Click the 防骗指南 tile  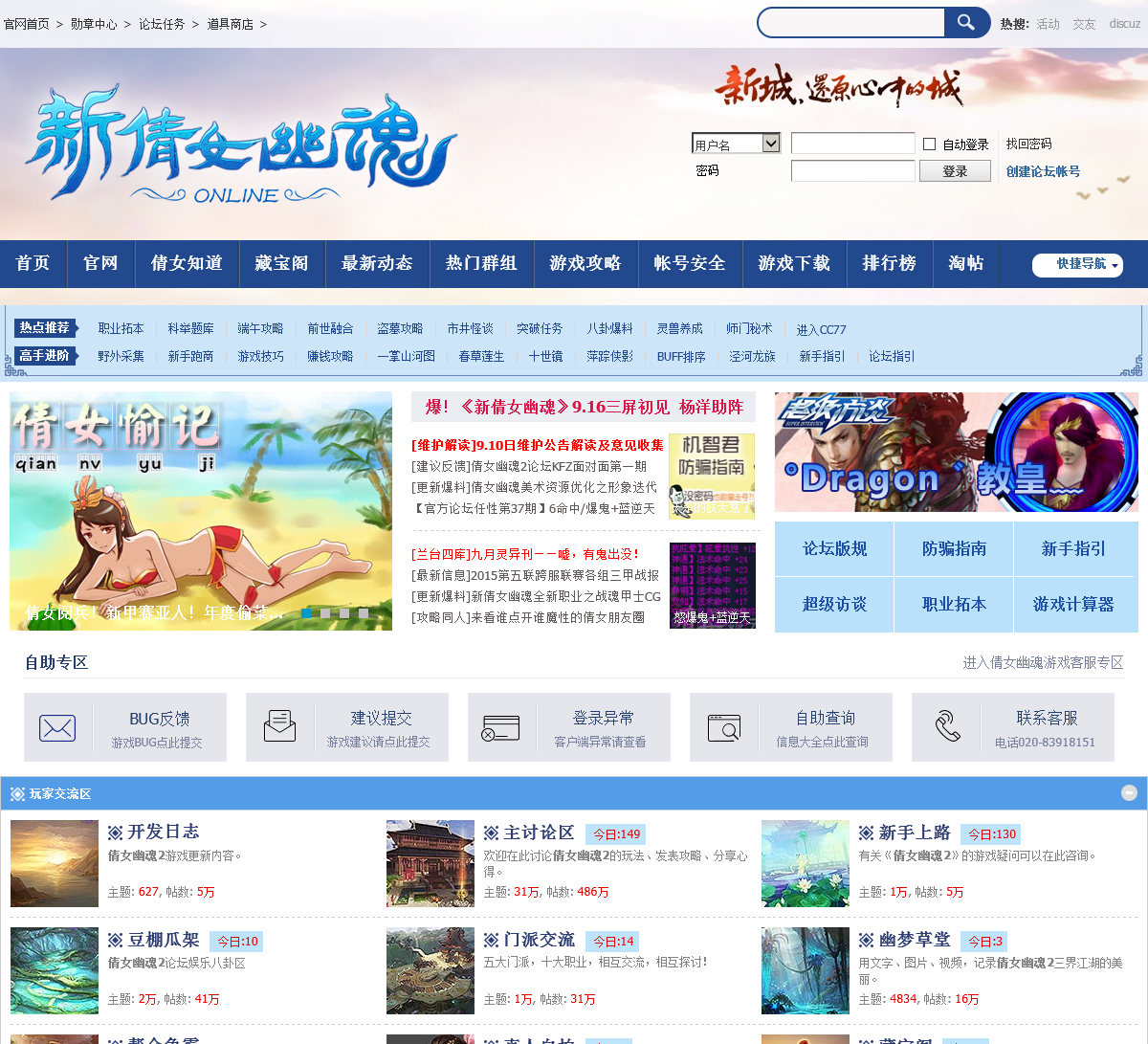coord(954,548)
